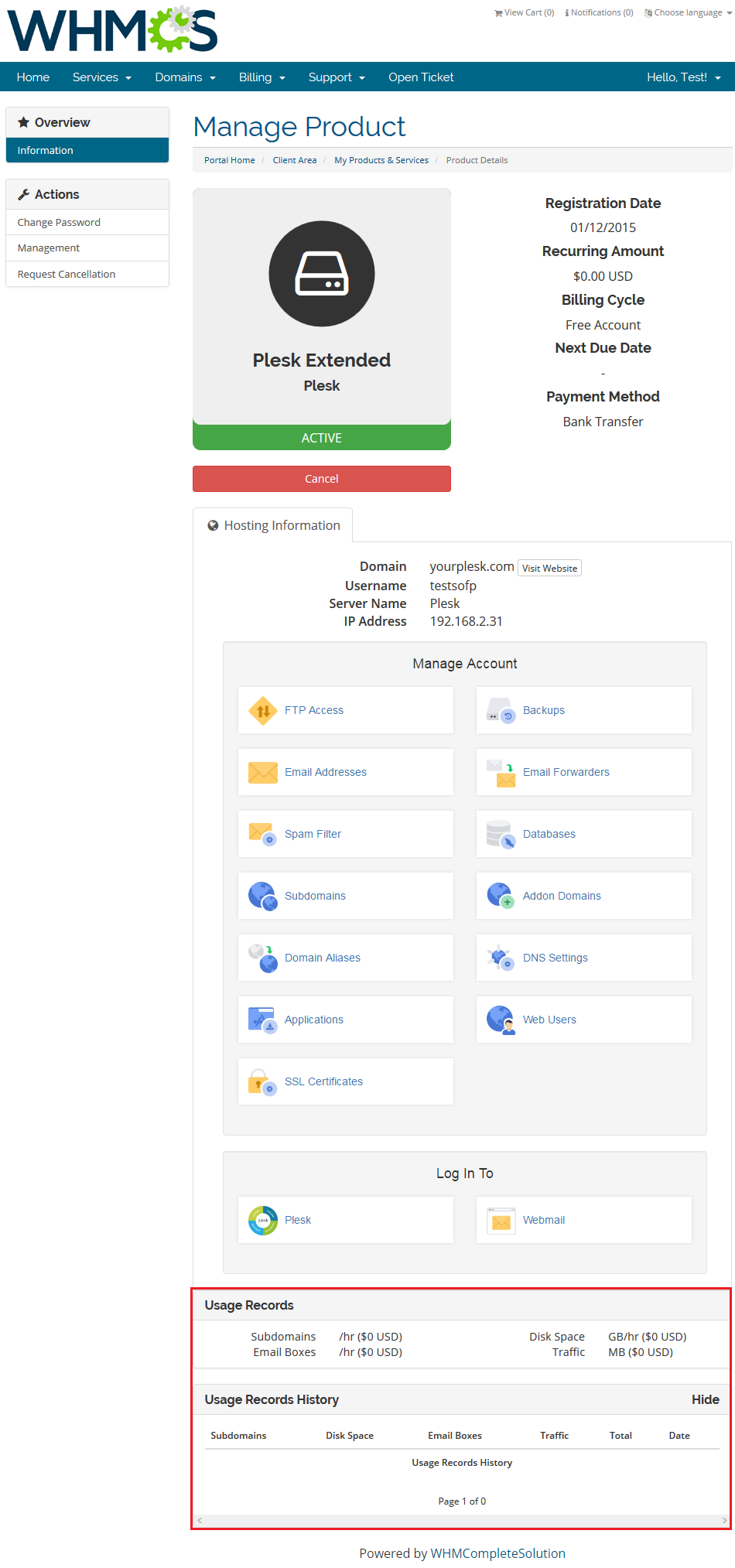Click the IP address 192.168.2.31
The height and width of the screenshot is (1568, 735).
pyautogui.click(x=467, y=621)
